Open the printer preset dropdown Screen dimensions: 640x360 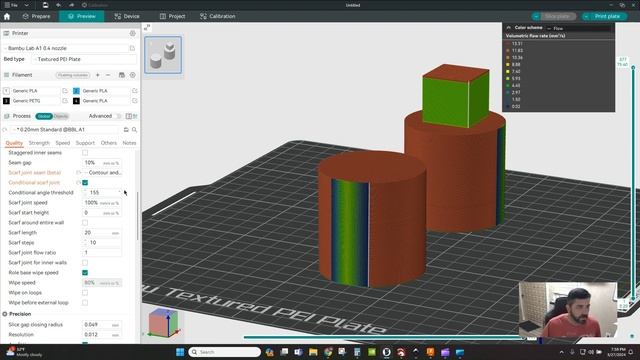(66, 48)
